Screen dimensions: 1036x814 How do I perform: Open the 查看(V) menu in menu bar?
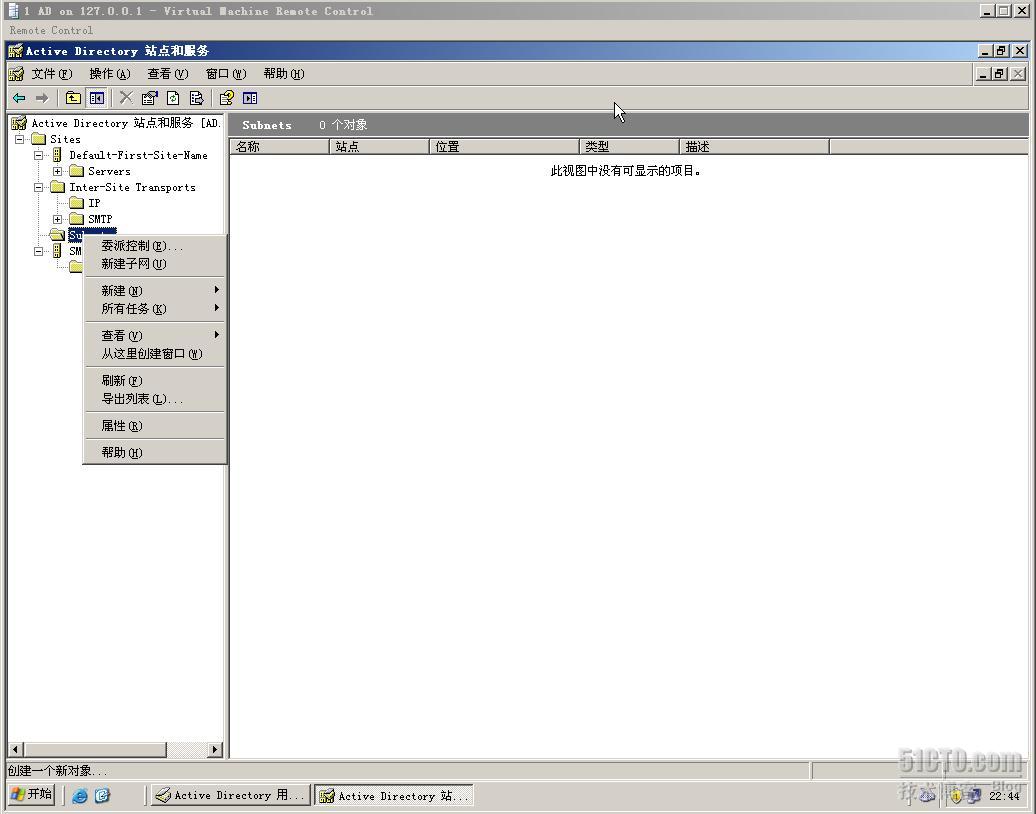(168, 74)
